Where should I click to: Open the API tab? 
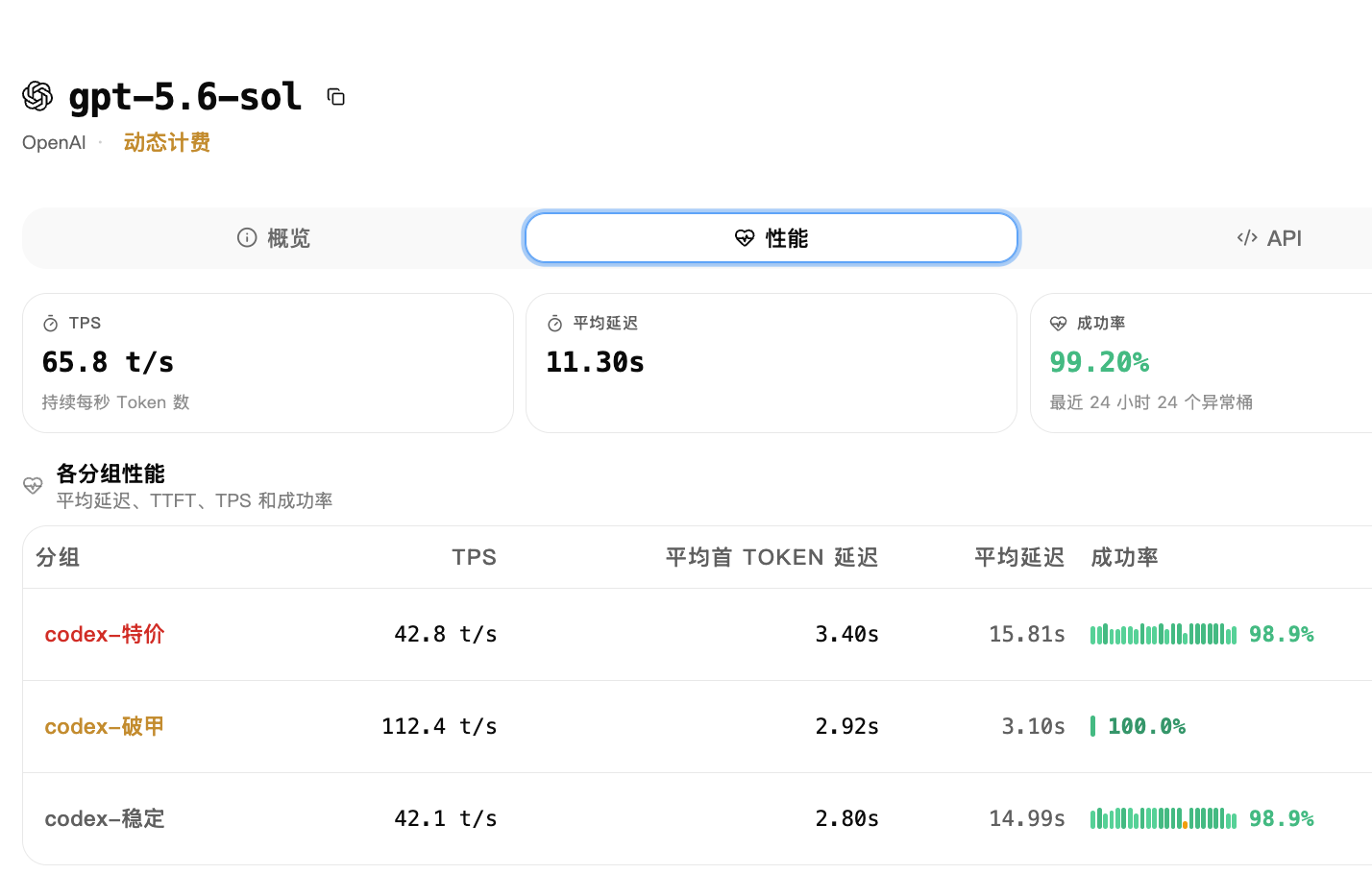pyautogui.click(x=1269, y=238)
